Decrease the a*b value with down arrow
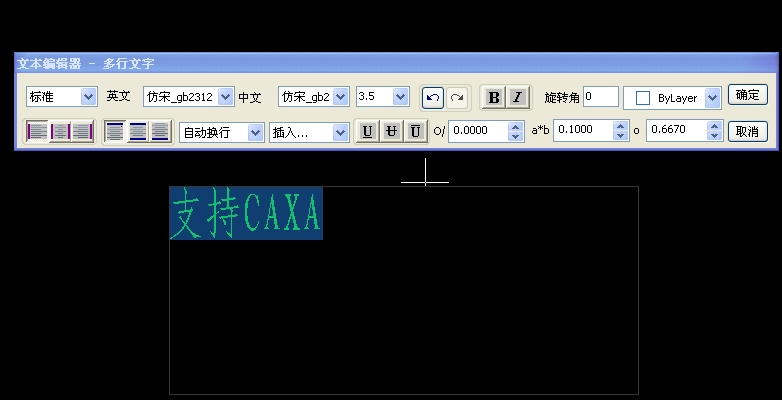The image size is (782, 400). (621, 135)
